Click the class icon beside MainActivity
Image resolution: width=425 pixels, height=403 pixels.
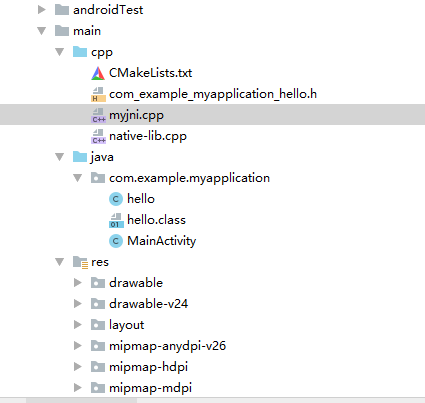116,241
